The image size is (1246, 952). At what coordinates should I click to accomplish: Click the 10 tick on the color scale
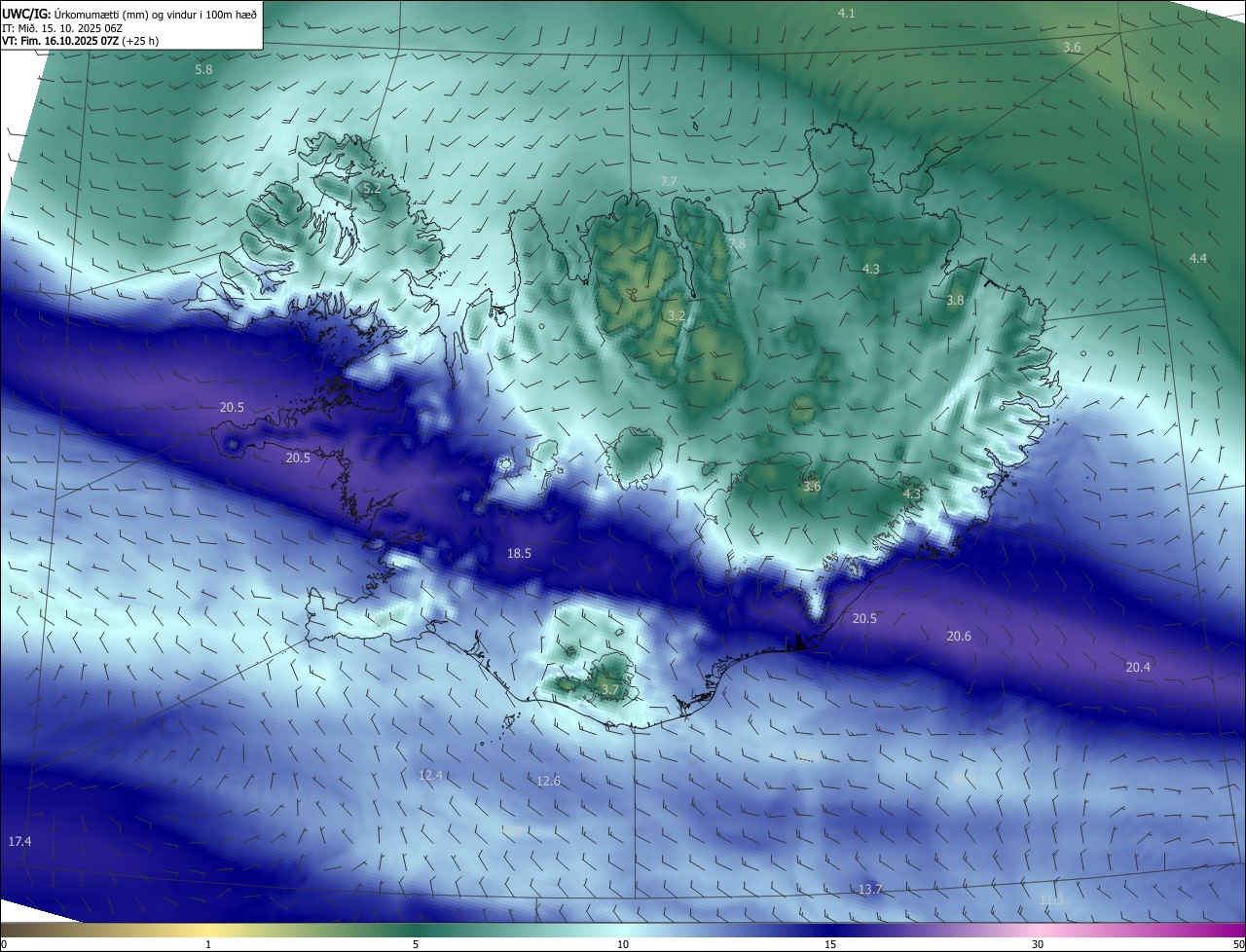point(623,944)
